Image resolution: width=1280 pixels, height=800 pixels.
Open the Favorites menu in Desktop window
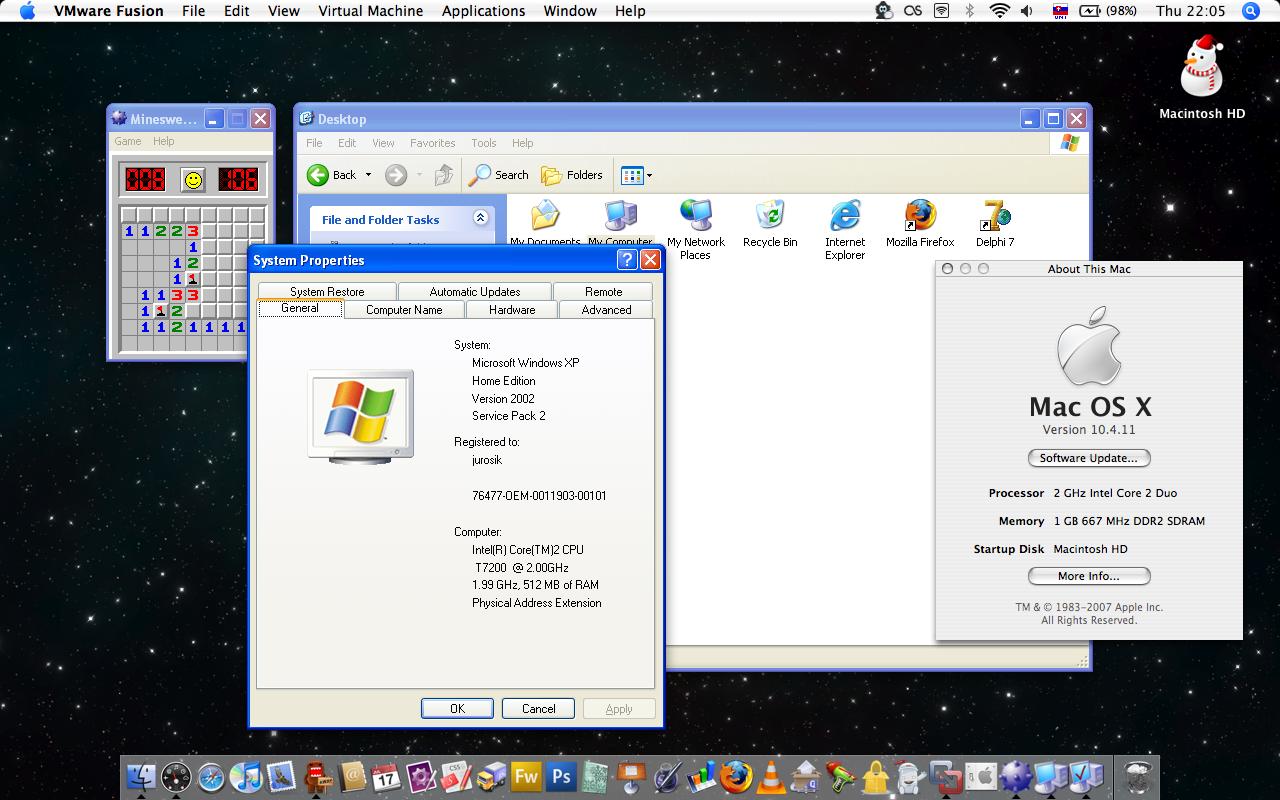(432, 143)
